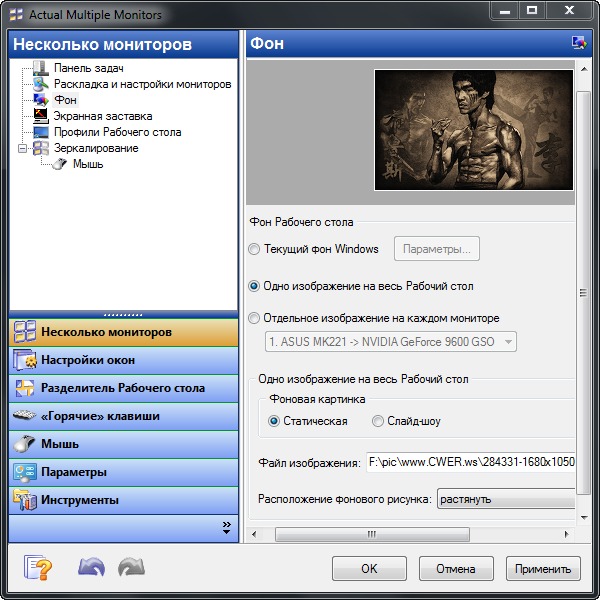Viewport: 600px width, 600px height.
Task: Choose the Слайд-шоу radio button
Action: point(377,421)
